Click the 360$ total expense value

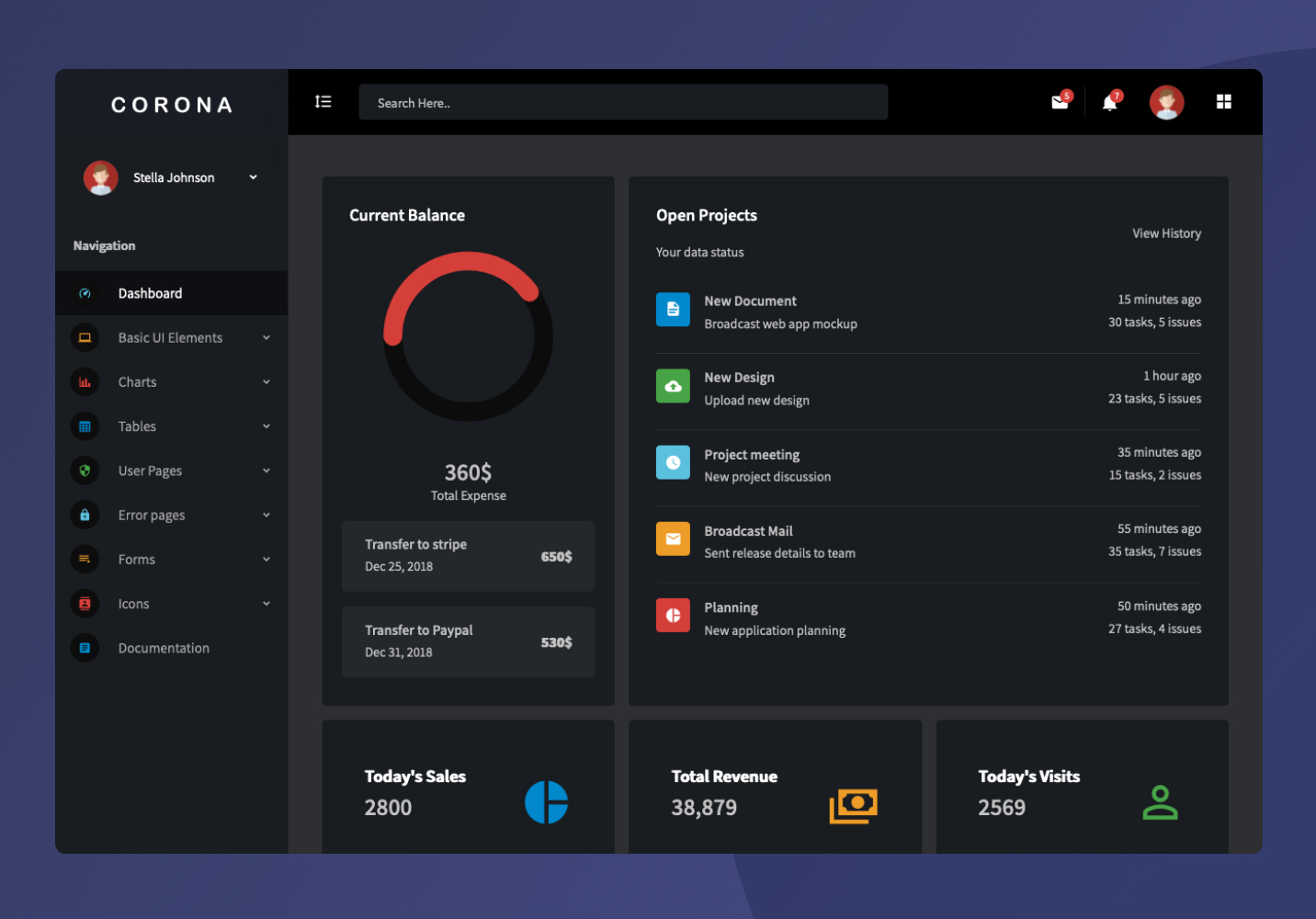[468, 472]
